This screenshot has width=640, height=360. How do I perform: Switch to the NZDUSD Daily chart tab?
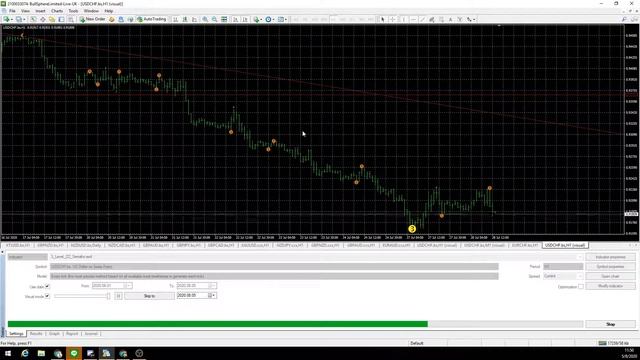coord(86,245)
